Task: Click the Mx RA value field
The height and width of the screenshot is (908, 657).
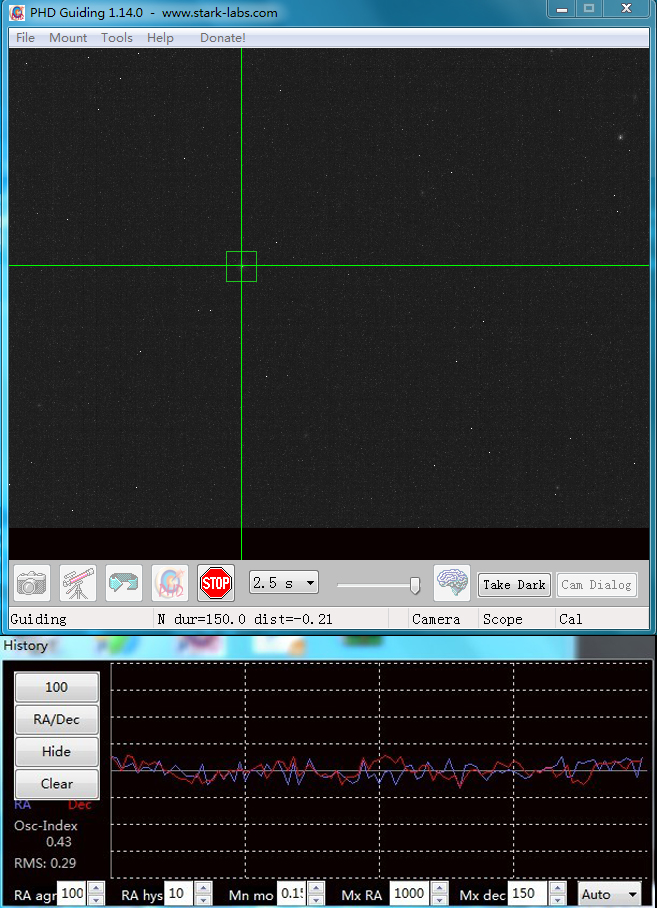Action: coord(409,894)
